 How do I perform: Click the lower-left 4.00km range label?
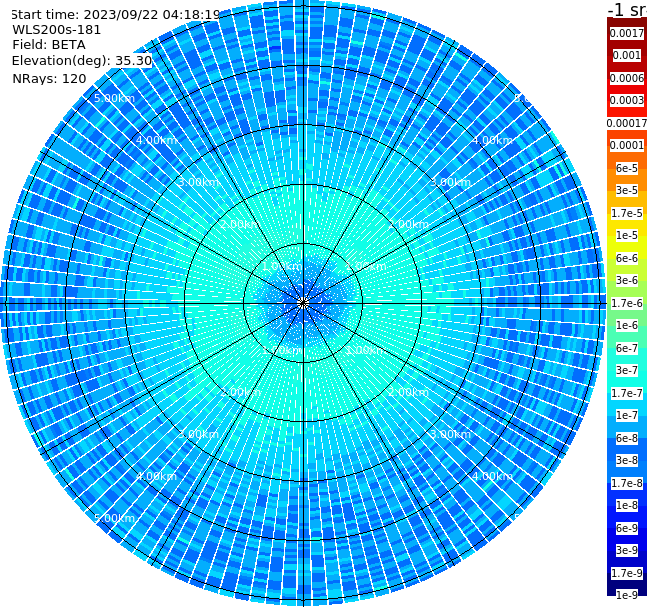156,476
